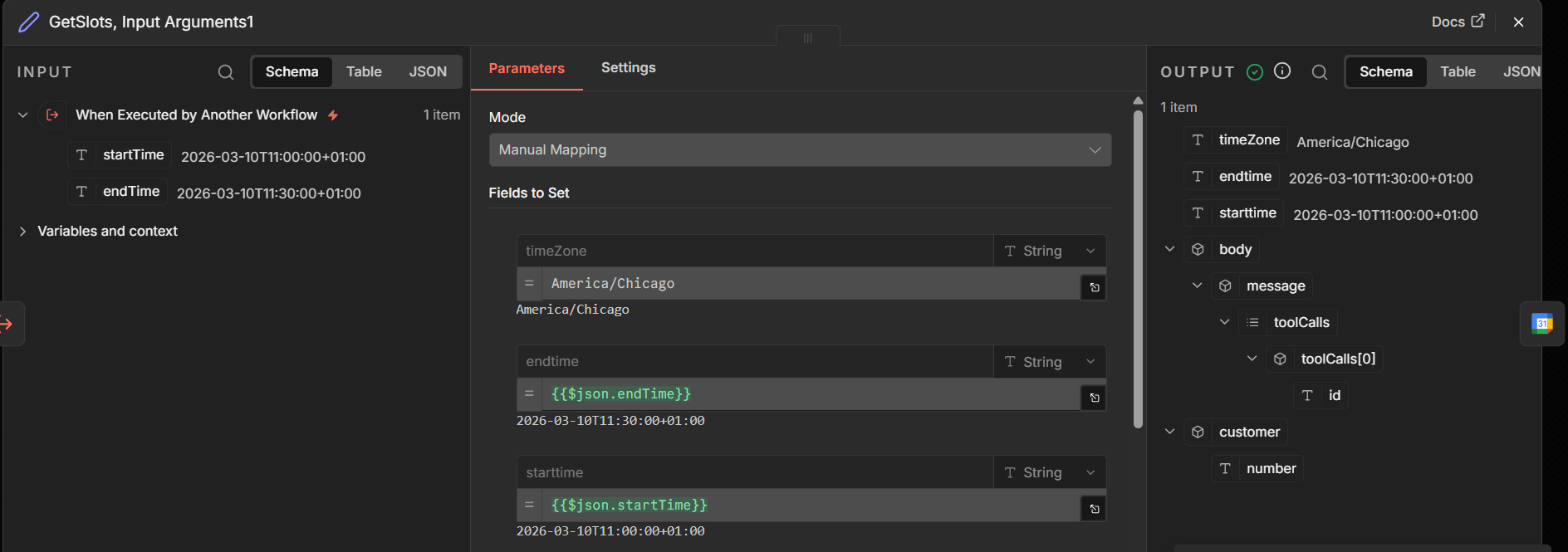Open search in the INPUT panel
Screen dimensions: 1568x552
coord(226,72)
